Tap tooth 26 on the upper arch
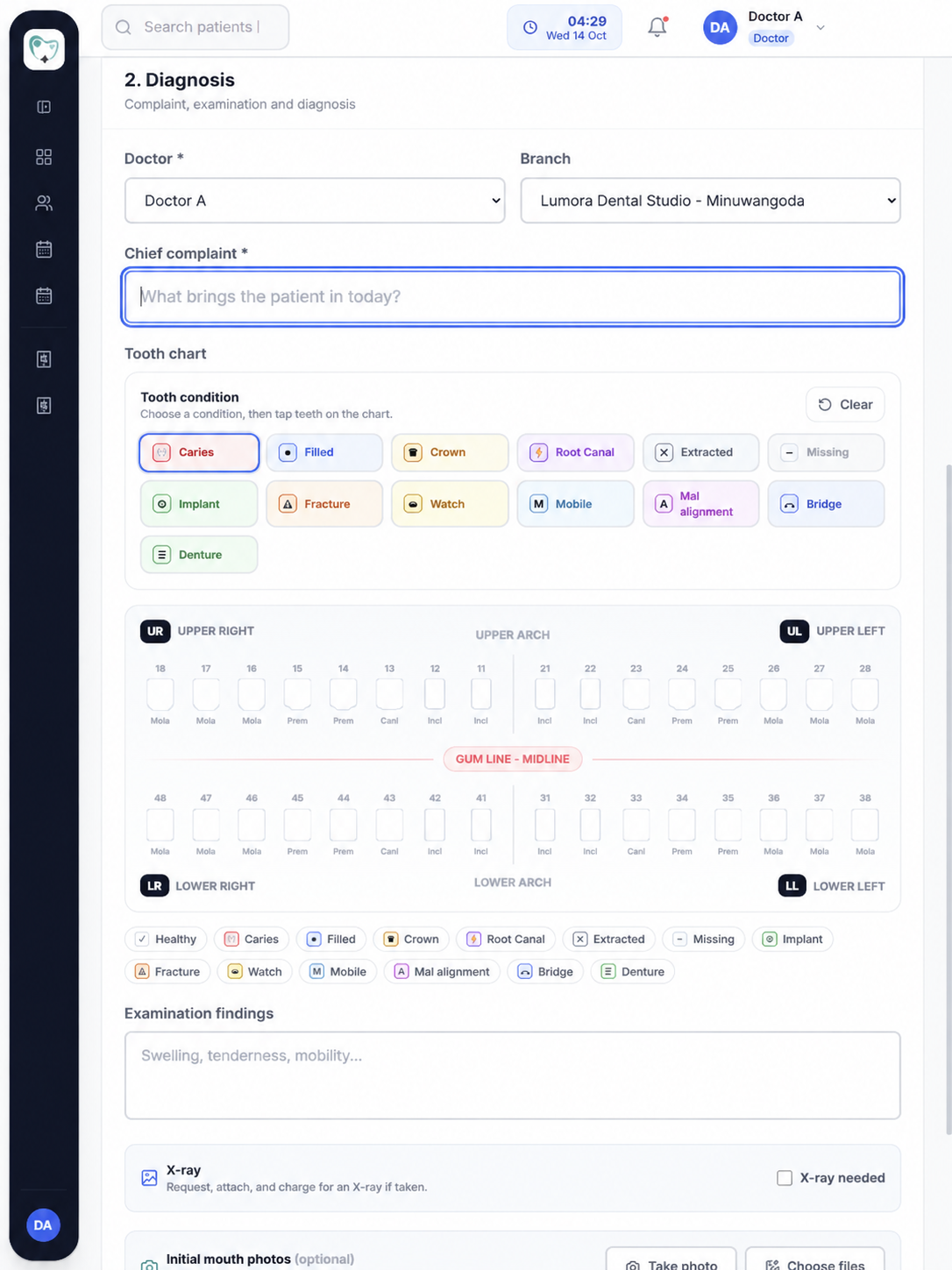The image size is (952, 1270). coord(773,694)
